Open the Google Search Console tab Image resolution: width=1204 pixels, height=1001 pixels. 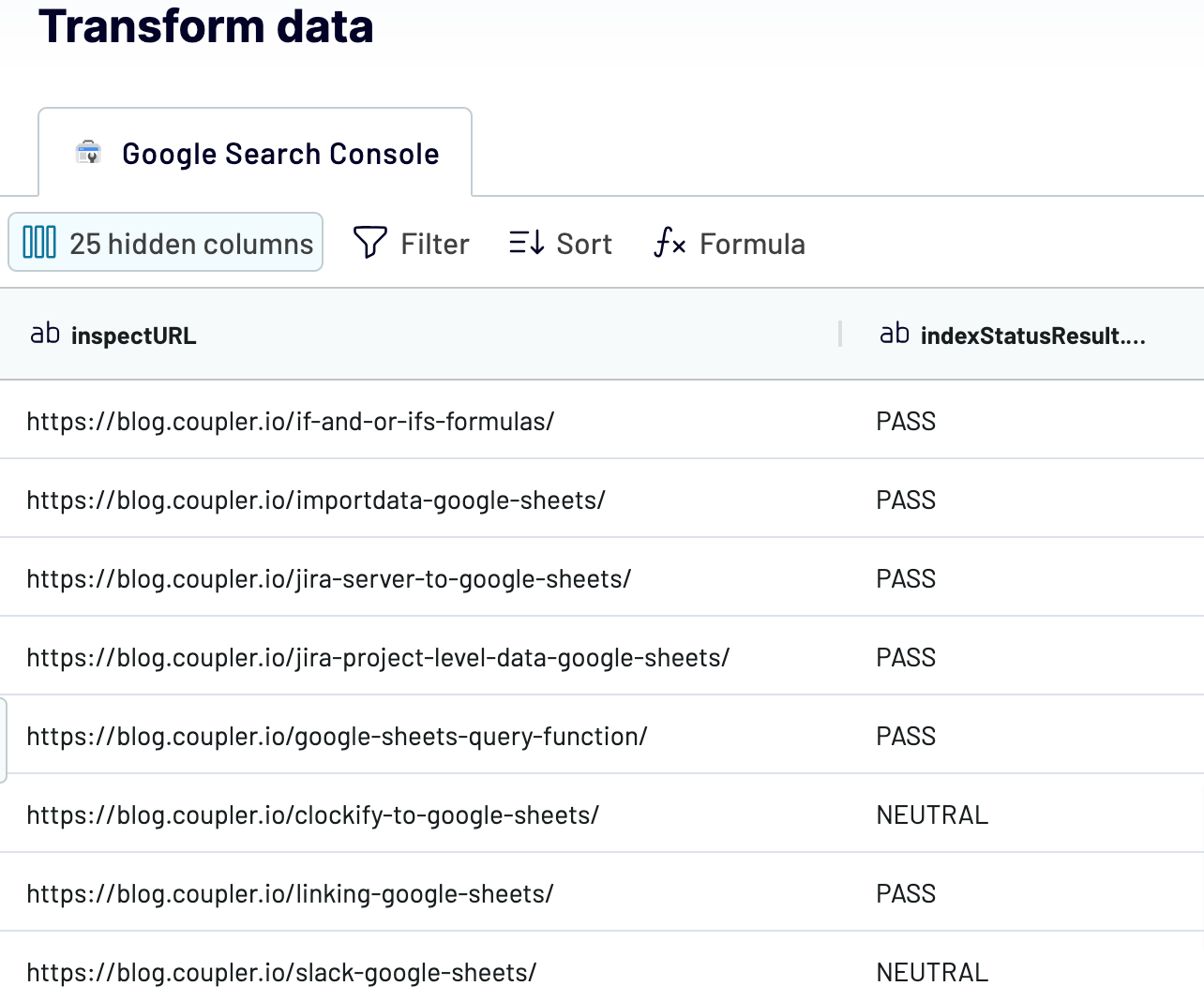[x=255, y=153]
